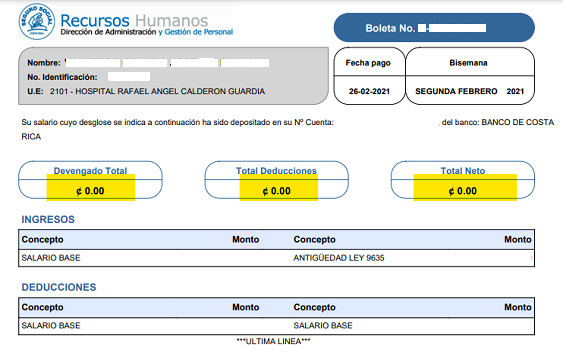Click the U.E: label
Viewport: 563px width, 360px height.
coord(35,92)
